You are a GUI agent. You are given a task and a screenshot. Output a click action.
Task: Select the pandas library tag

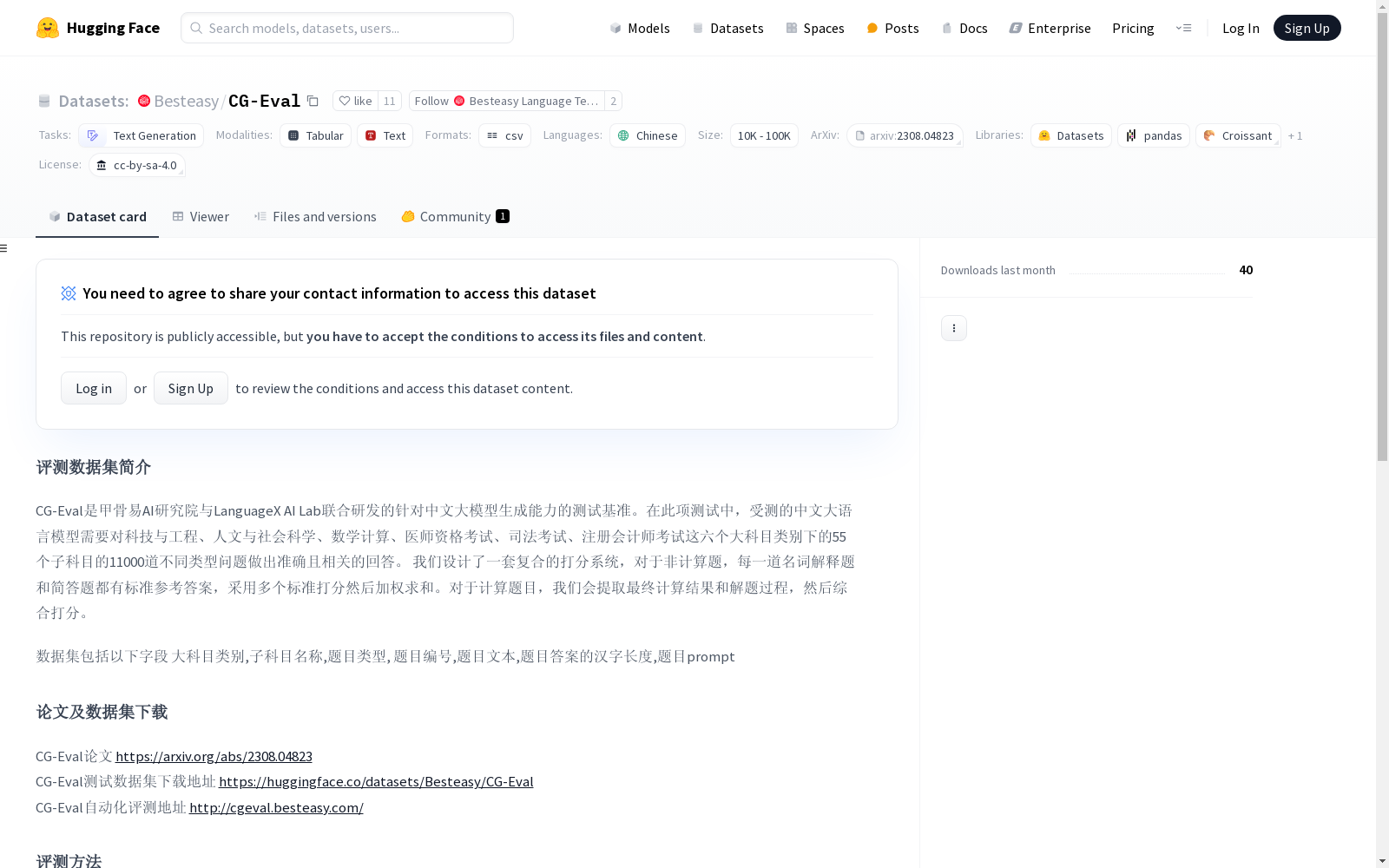(1153, 135)
